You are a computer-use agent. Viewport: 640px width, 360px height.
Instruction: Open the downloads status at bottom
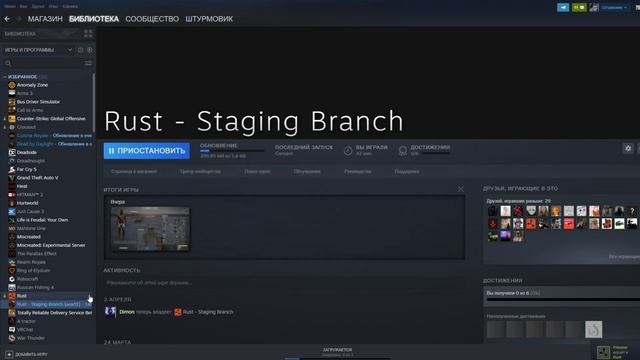(337, 352)
